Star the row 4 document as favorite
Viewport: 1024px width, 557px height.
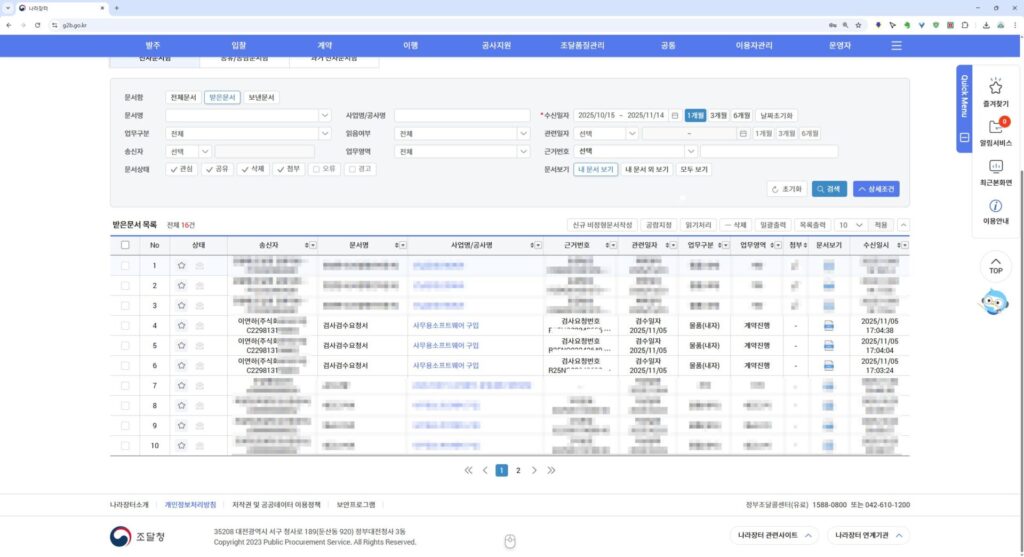(x=181, y=325)
